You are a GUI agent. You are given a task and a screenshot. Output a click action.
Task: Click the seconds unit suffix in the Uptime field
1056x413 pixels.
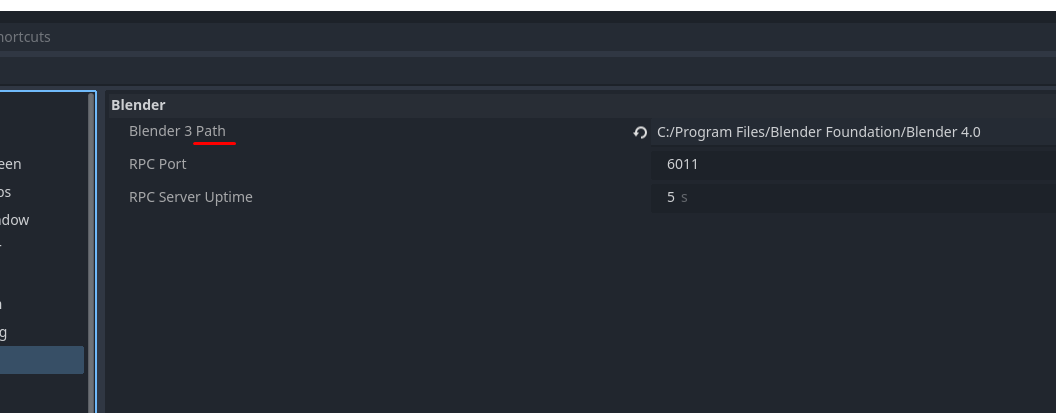pyautogui.click(x=684, y=197)
